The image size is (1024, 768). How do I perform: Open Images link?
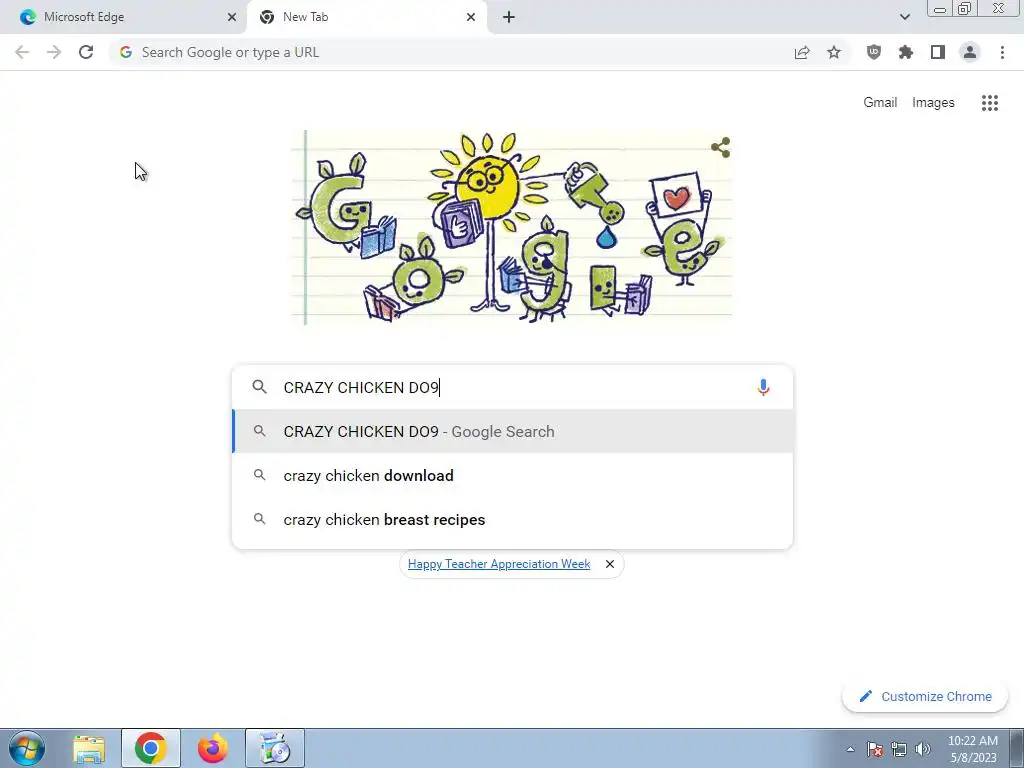pos(933,103)
